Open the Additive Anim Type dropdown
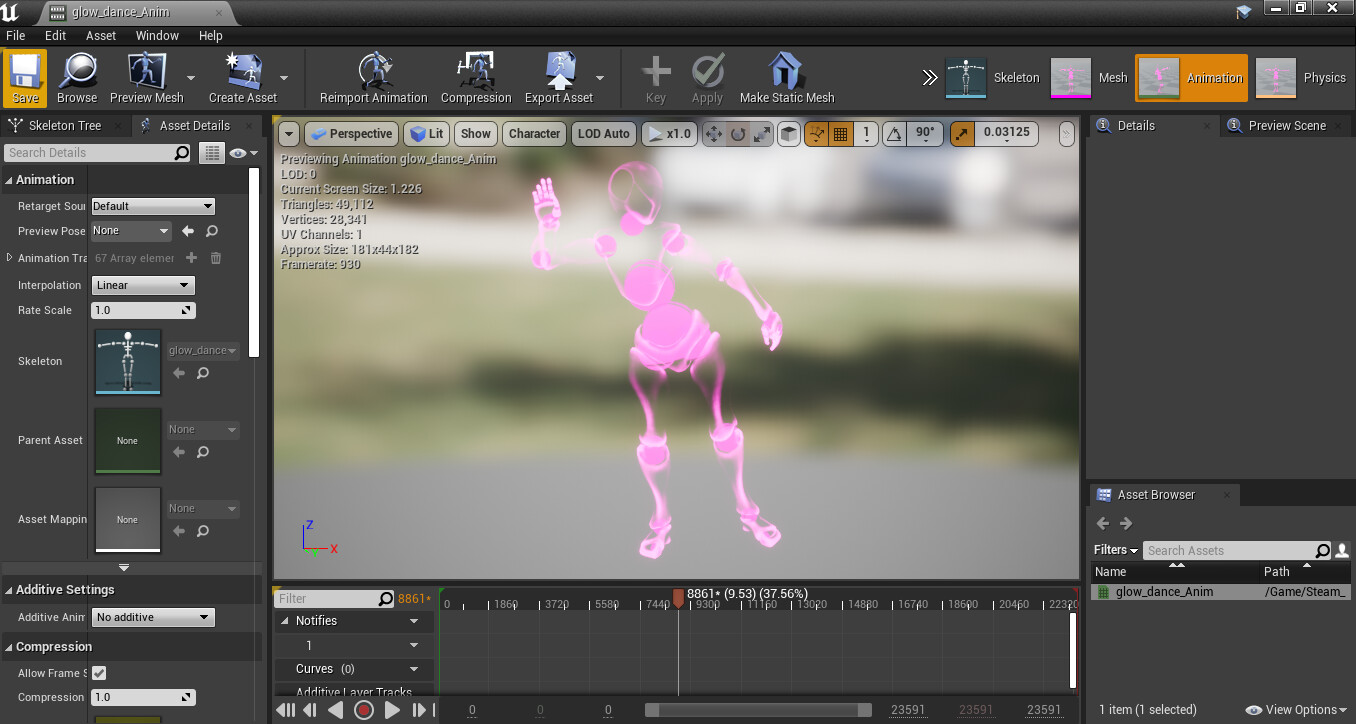 click(153, 617)
